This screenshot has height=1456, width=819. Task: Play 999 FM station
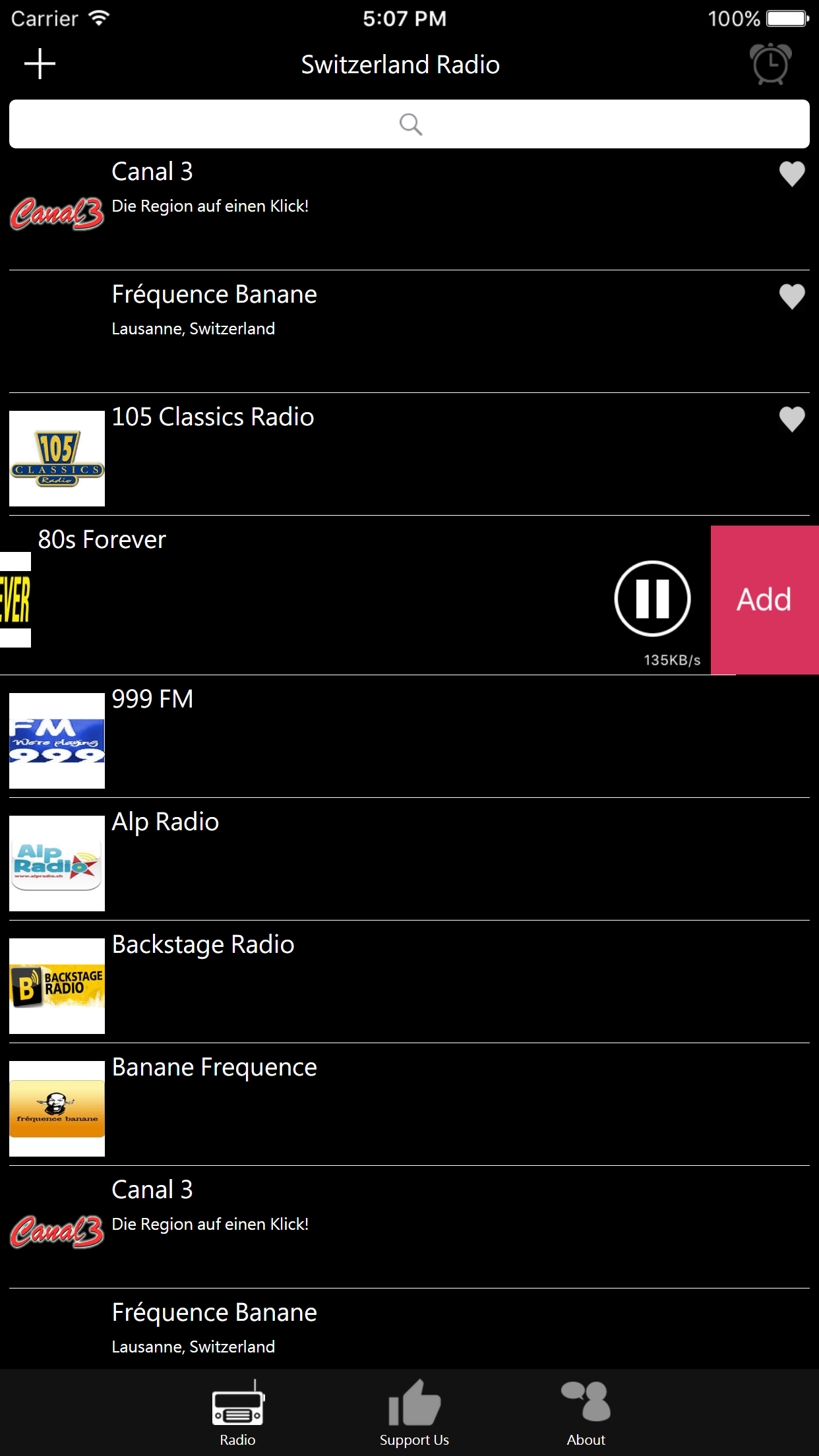click(x=409, y=737)
